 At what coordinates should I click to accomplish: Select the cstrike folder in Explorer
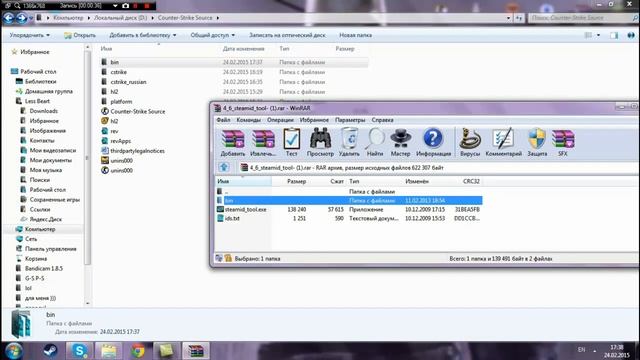118,72
